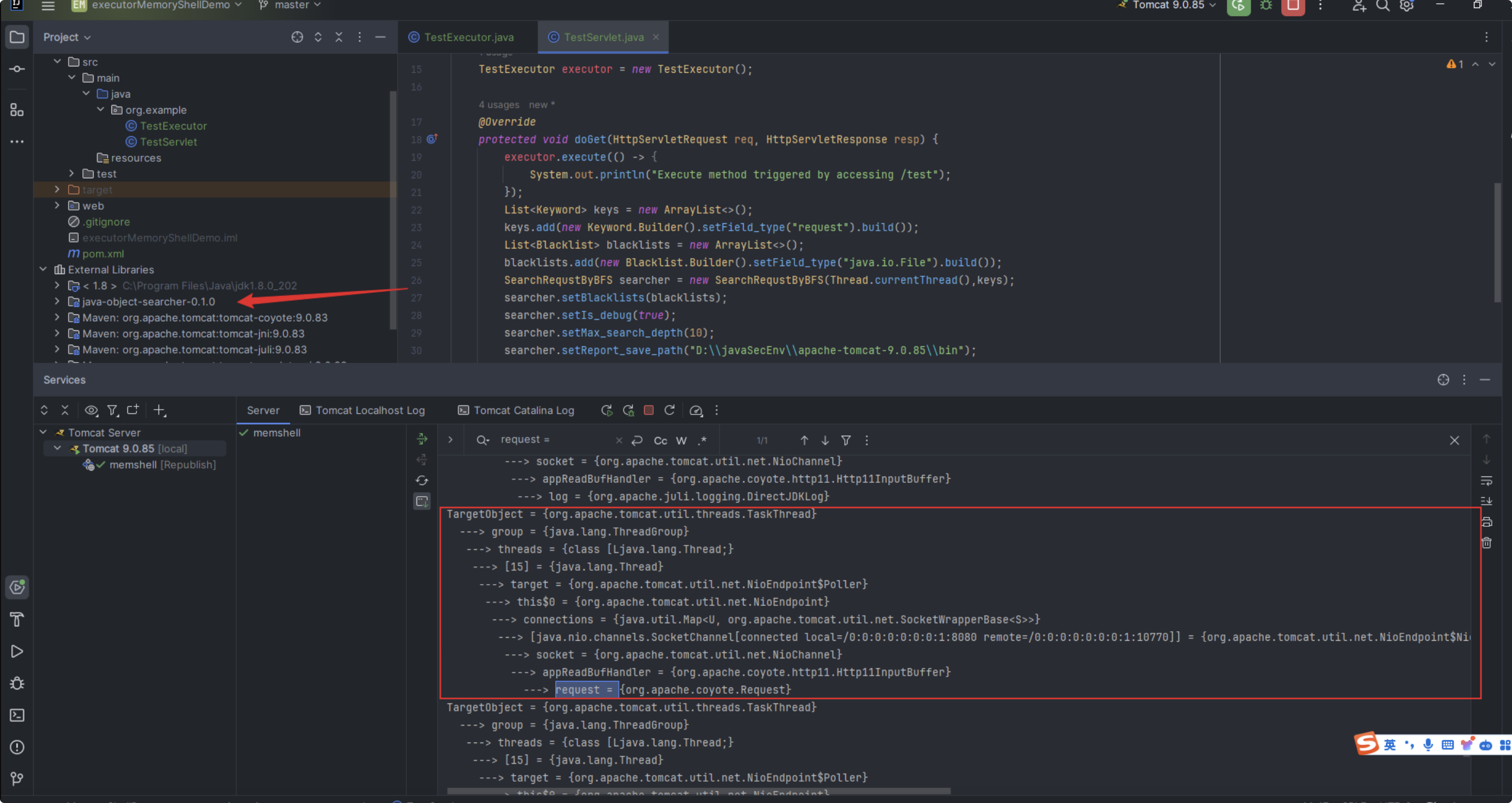The width and height of the screenshot is (1512, 803).
Task: Open master branch dropdown
Action: [291, 5]
